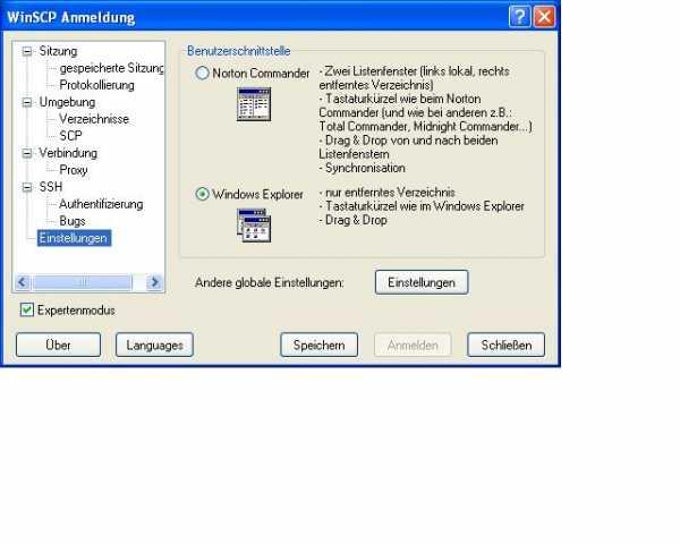Click the Languages button

[154, 345]
